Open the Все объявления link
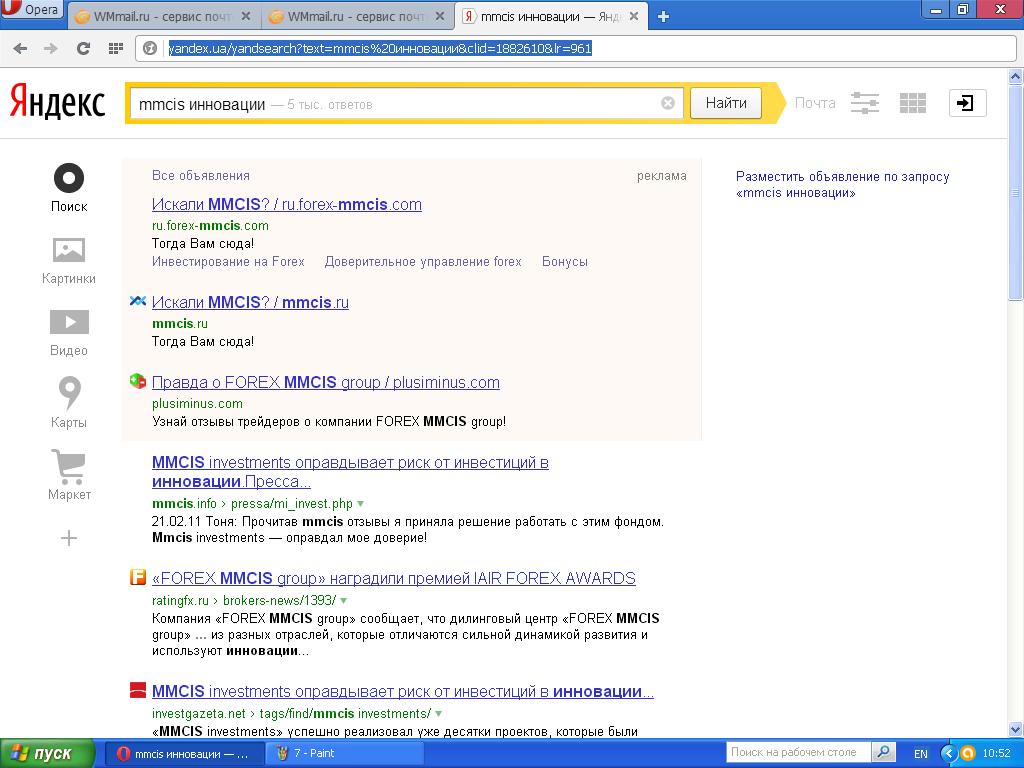This screenshot has height=768, width=1024. [x=200, y=176]
